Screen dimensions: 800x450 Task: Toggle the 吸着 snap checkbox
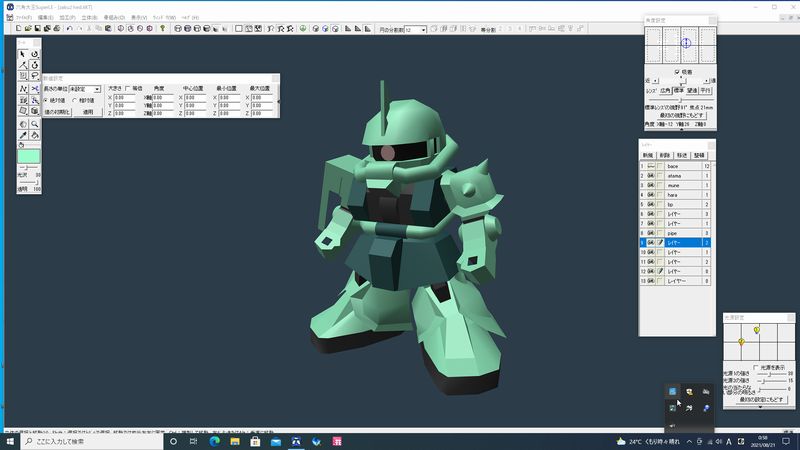[677, 72]
